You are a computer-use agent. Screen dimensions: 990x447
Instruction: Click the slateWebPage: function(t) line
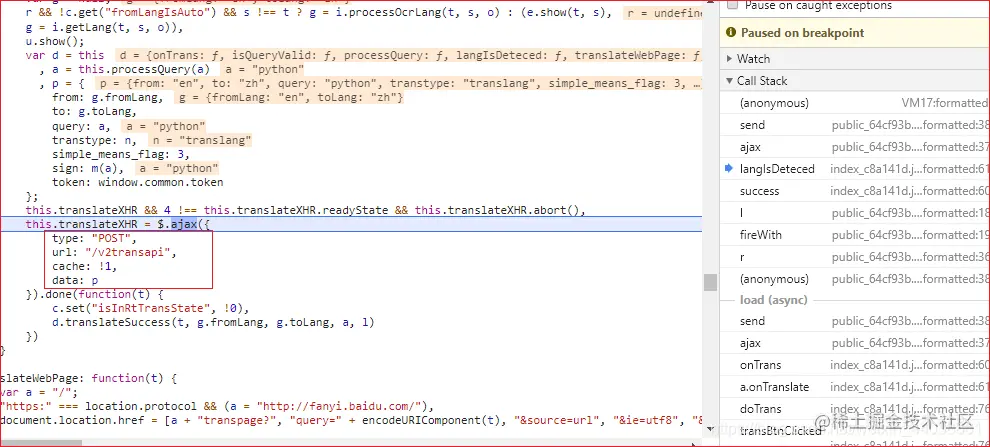click(x=88, y=378)
